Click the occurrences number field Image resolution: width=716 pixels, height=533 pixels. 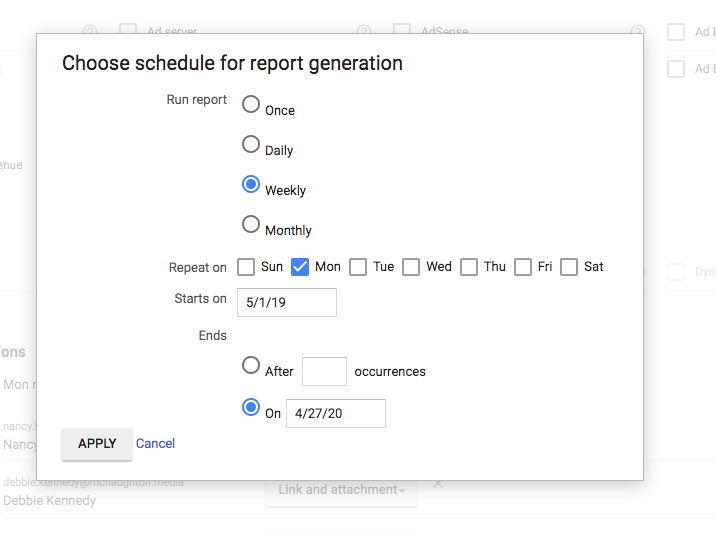point(324,371)
